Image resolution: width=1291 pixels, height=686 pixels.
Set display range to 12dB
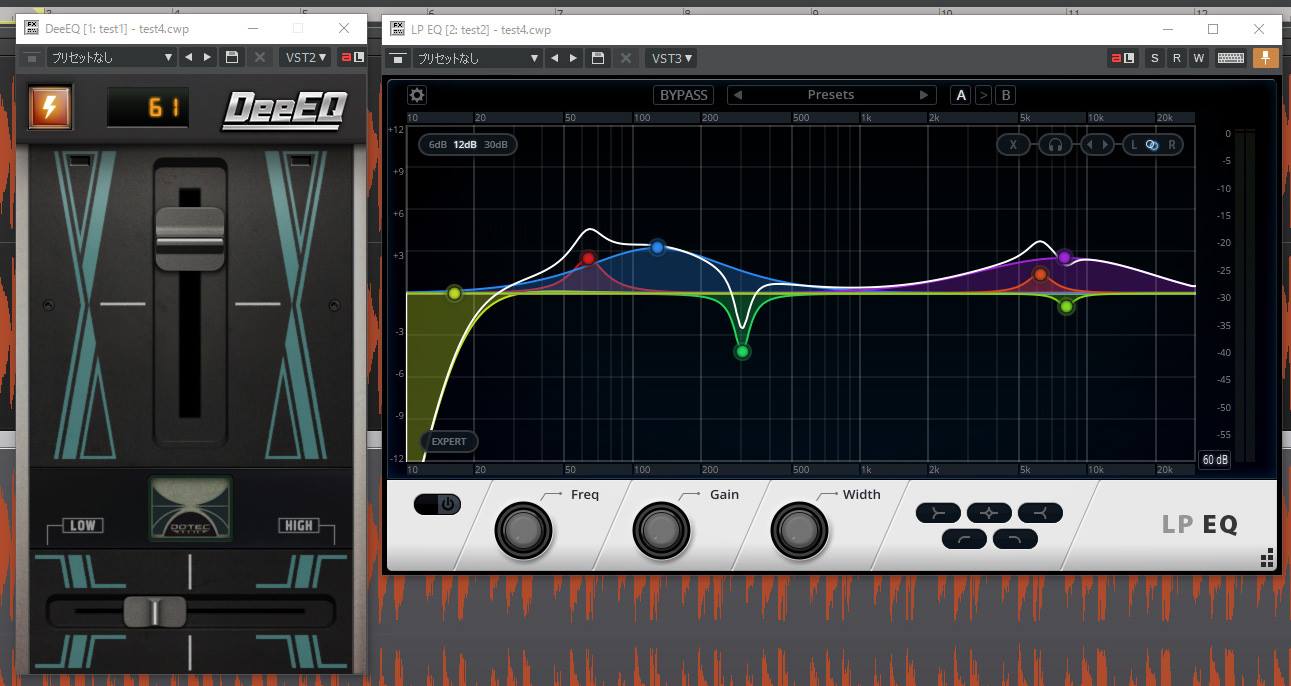point(465,145)
